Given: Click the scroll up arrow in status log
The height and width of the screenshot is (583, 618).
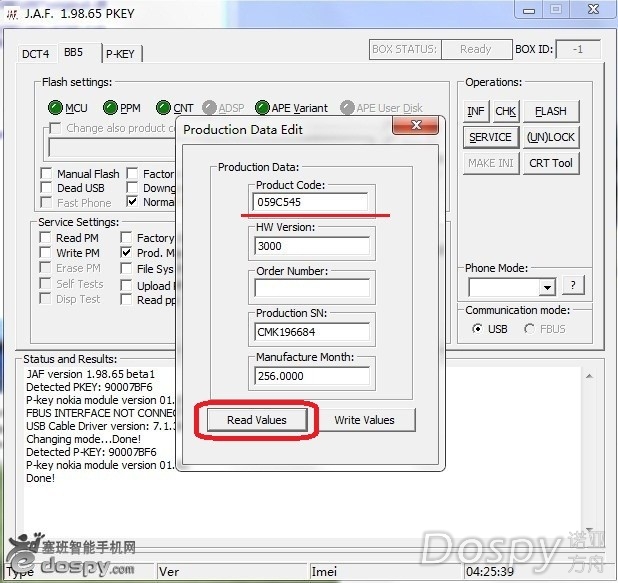Looking at the screenshot, I should point(590,376).
